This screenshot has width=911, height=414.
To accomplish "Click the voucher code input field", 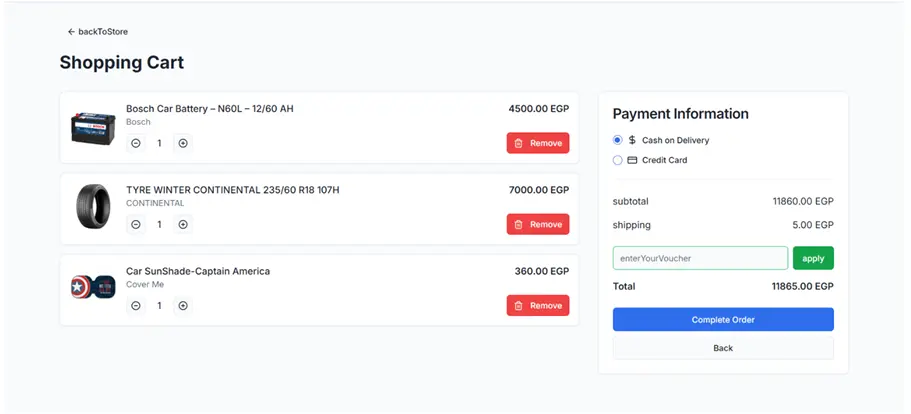I will point(700,259).
